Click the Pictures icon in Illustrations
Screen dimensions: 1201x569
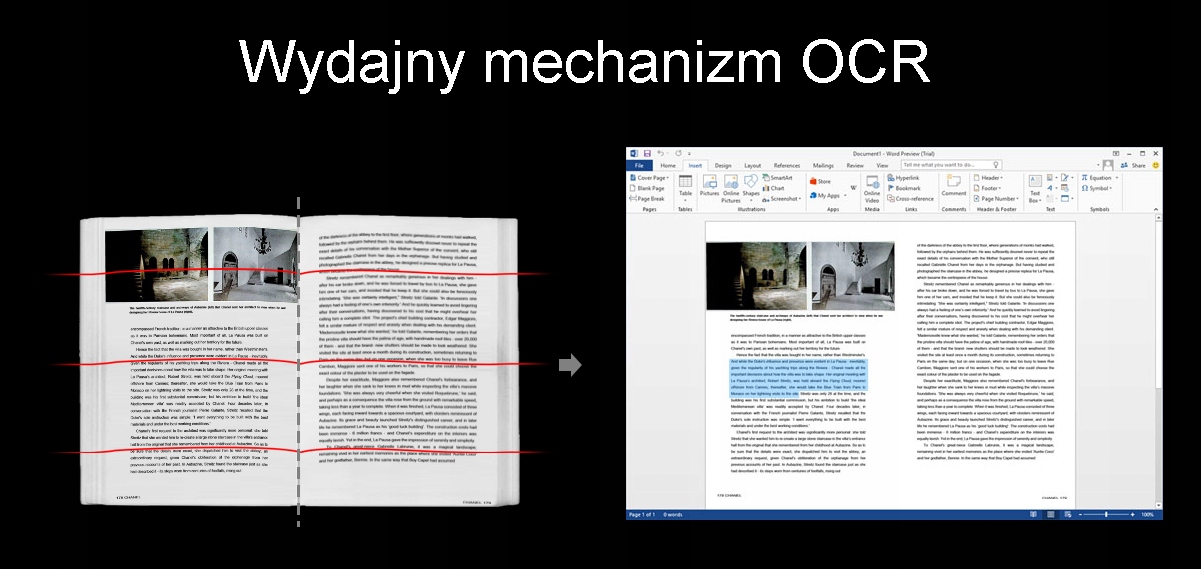(x=709, y=187)
